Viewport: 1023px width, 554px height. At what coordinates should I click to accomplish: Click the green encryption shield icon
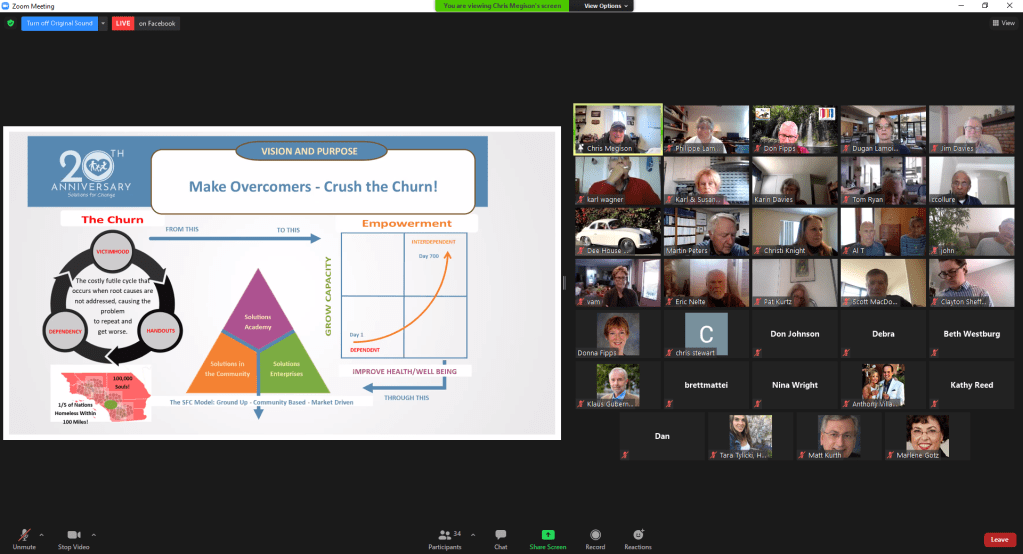(10, 23)
